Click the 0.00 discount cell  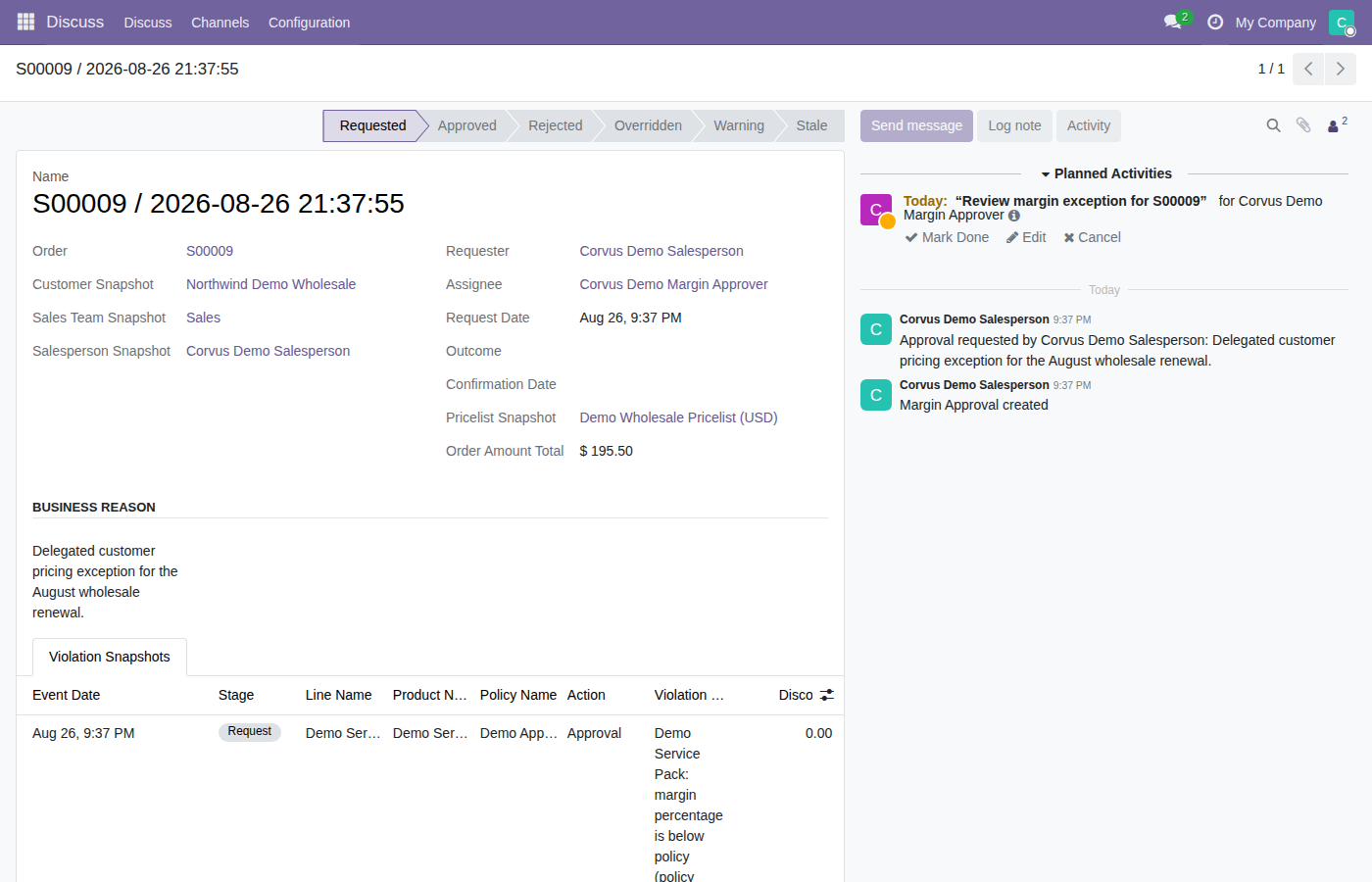coord(818,733)
